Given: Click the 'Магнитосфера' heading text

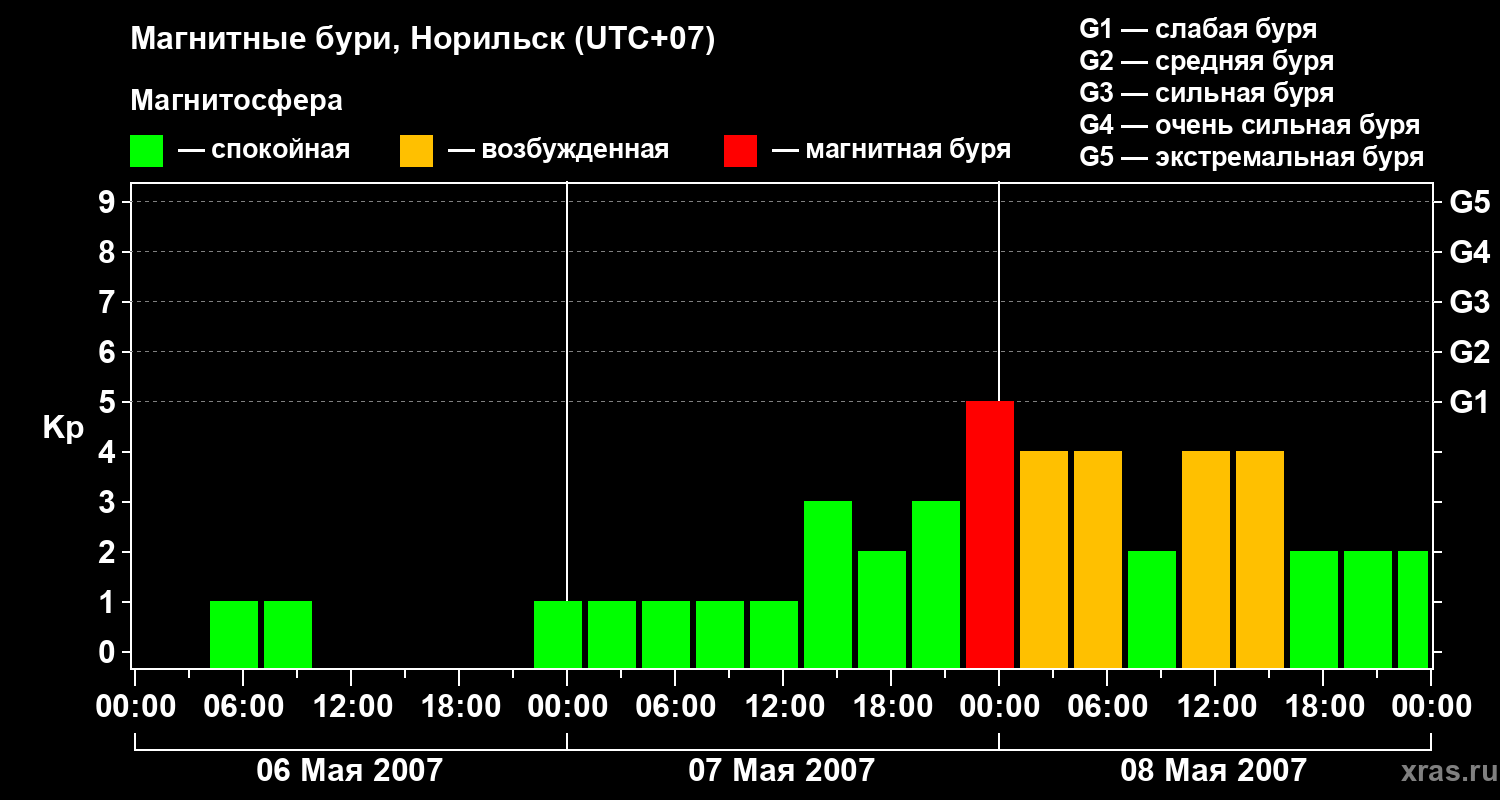Looking at the screenshot, I should pyautogui.click(x=236, y=101).
